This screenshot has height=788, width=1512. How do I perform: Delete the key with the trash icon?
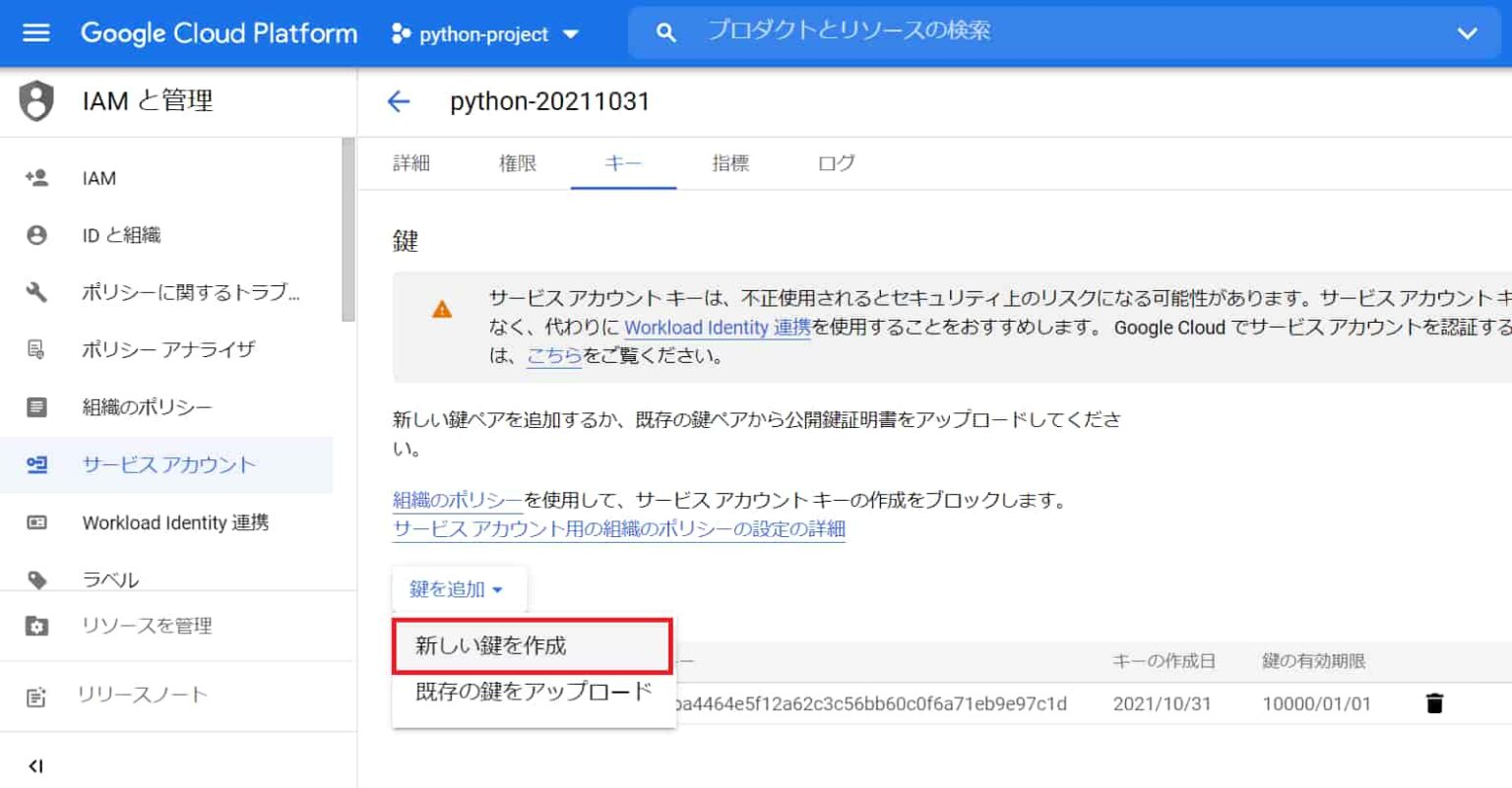1434,703
